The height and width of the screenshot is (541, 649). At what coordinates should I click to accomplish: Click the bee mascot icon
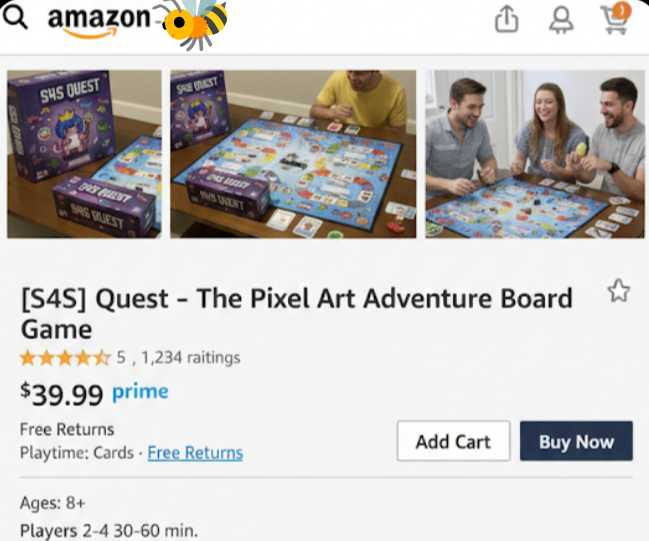pyautogui.click(x=195, y=20)
